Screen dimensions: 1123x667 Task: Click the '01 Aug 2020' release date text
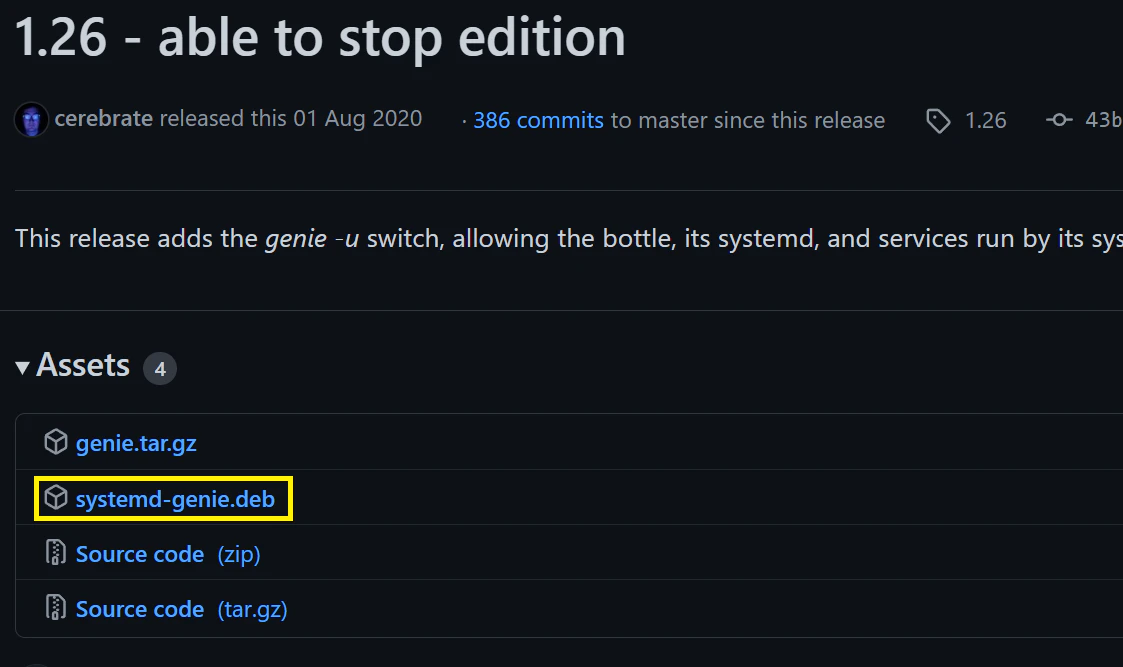[357, 118]
